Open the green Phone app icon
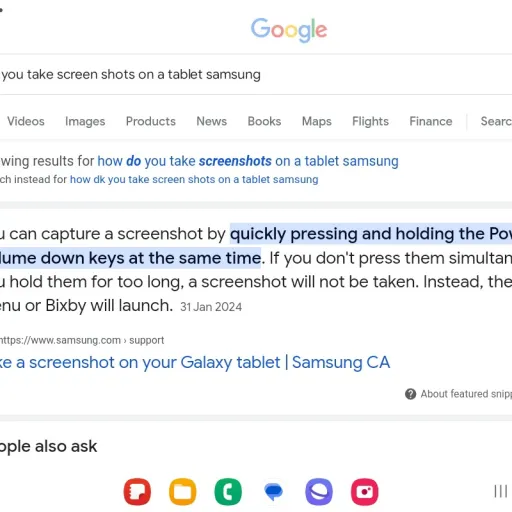 coord(228,492)
